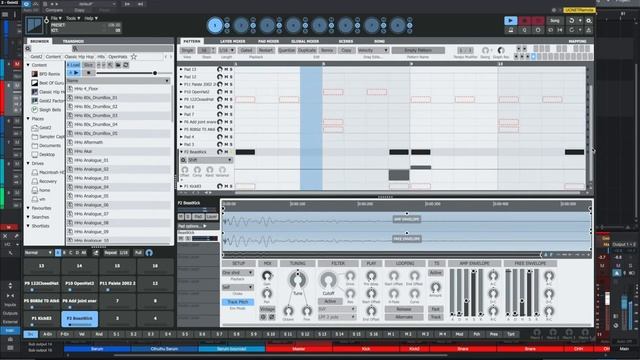
Task: Click the folder icon in browser toolbar
Action: point(118,65)
